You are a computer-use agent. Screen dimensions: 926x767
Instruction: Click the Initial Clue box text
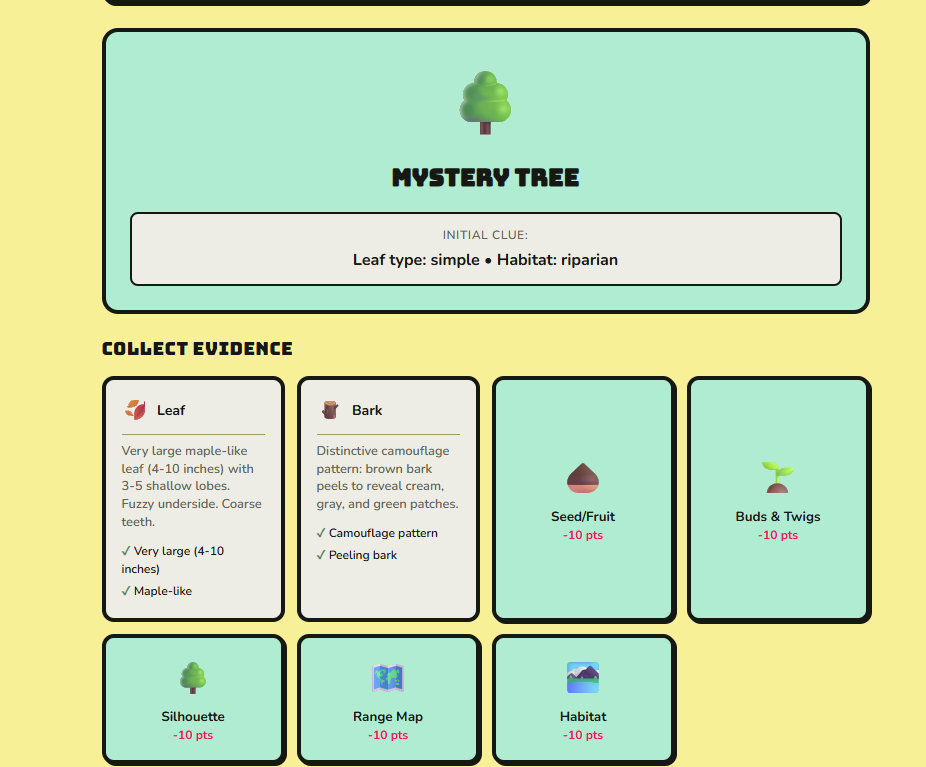click(485, 260)
